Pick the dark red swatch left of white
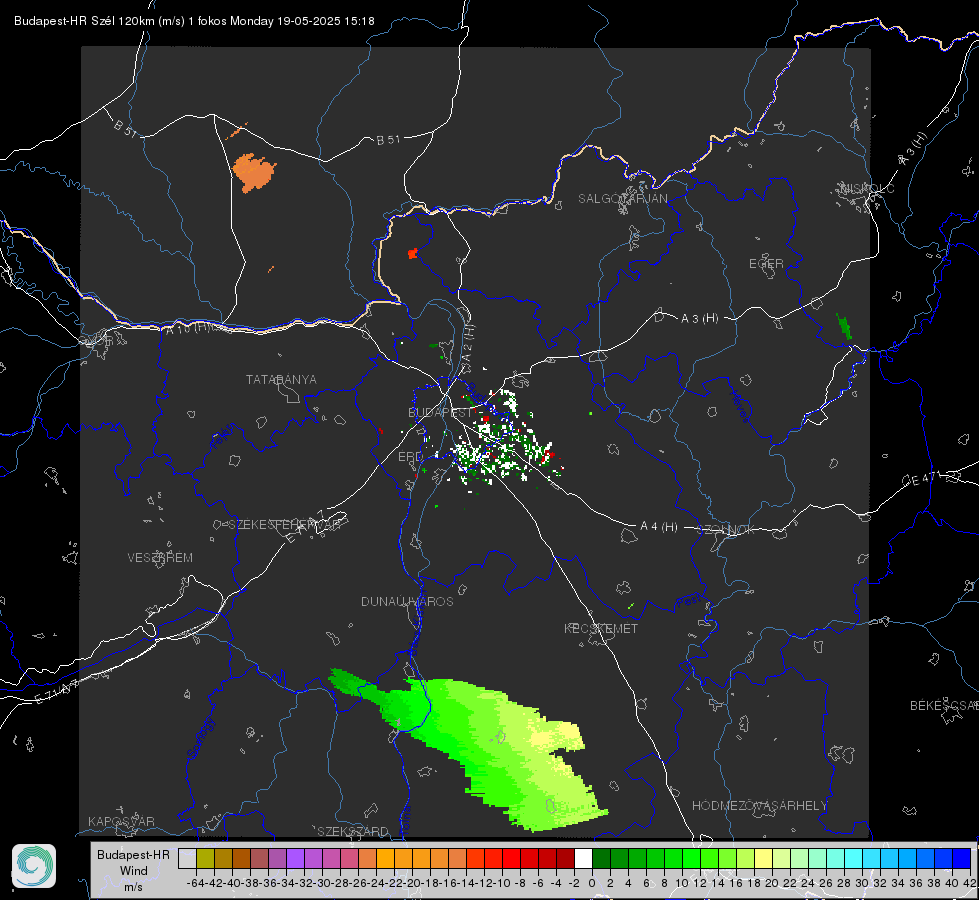This screenshot has width=979, height=900. point(565,859)
